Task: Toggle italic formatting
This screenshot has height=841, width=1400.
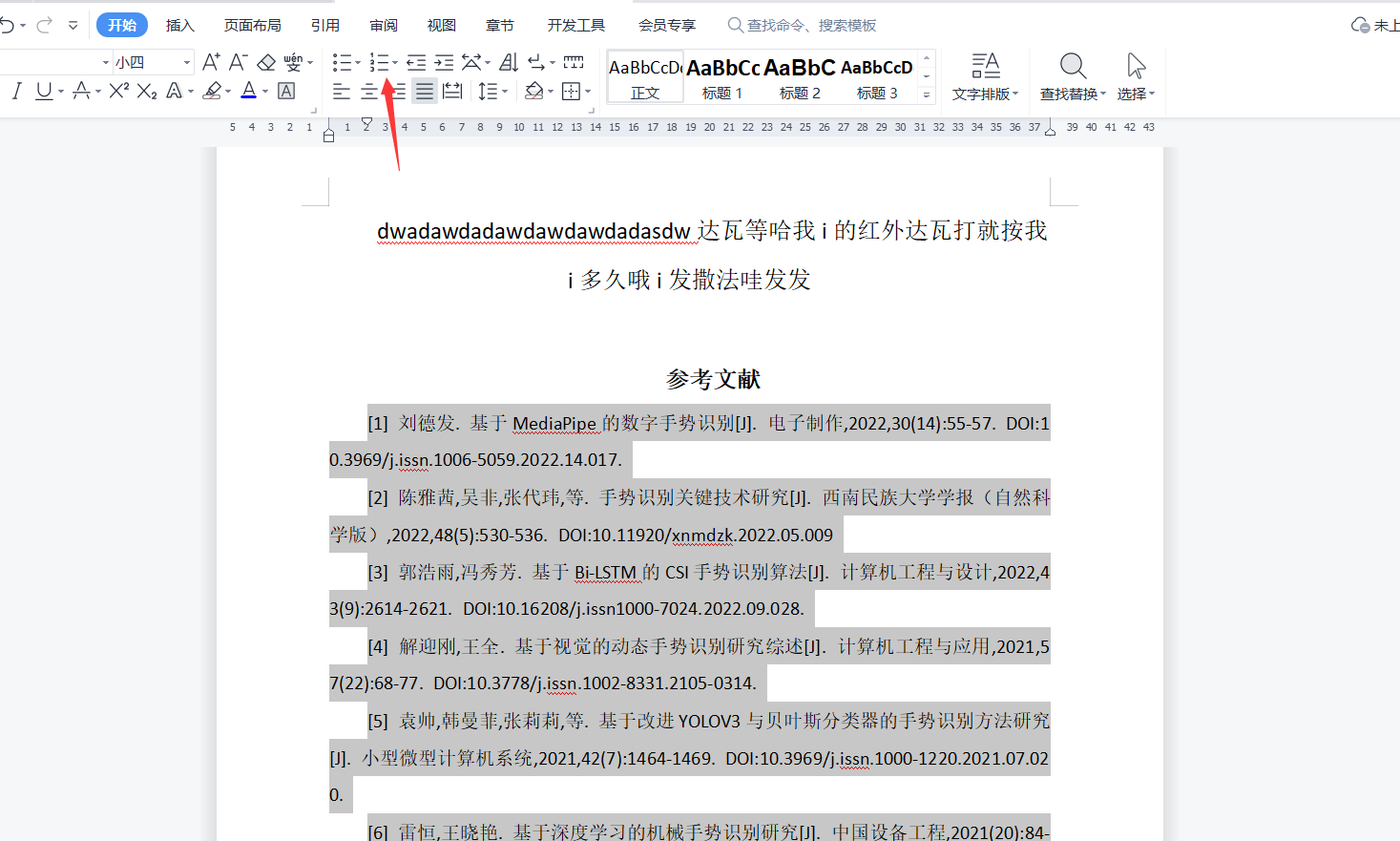Action: point(16,91)
